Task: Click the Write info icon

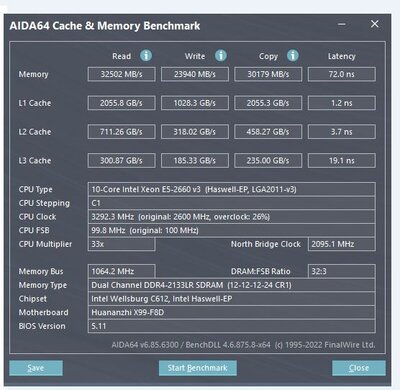Action: point(221,55)
